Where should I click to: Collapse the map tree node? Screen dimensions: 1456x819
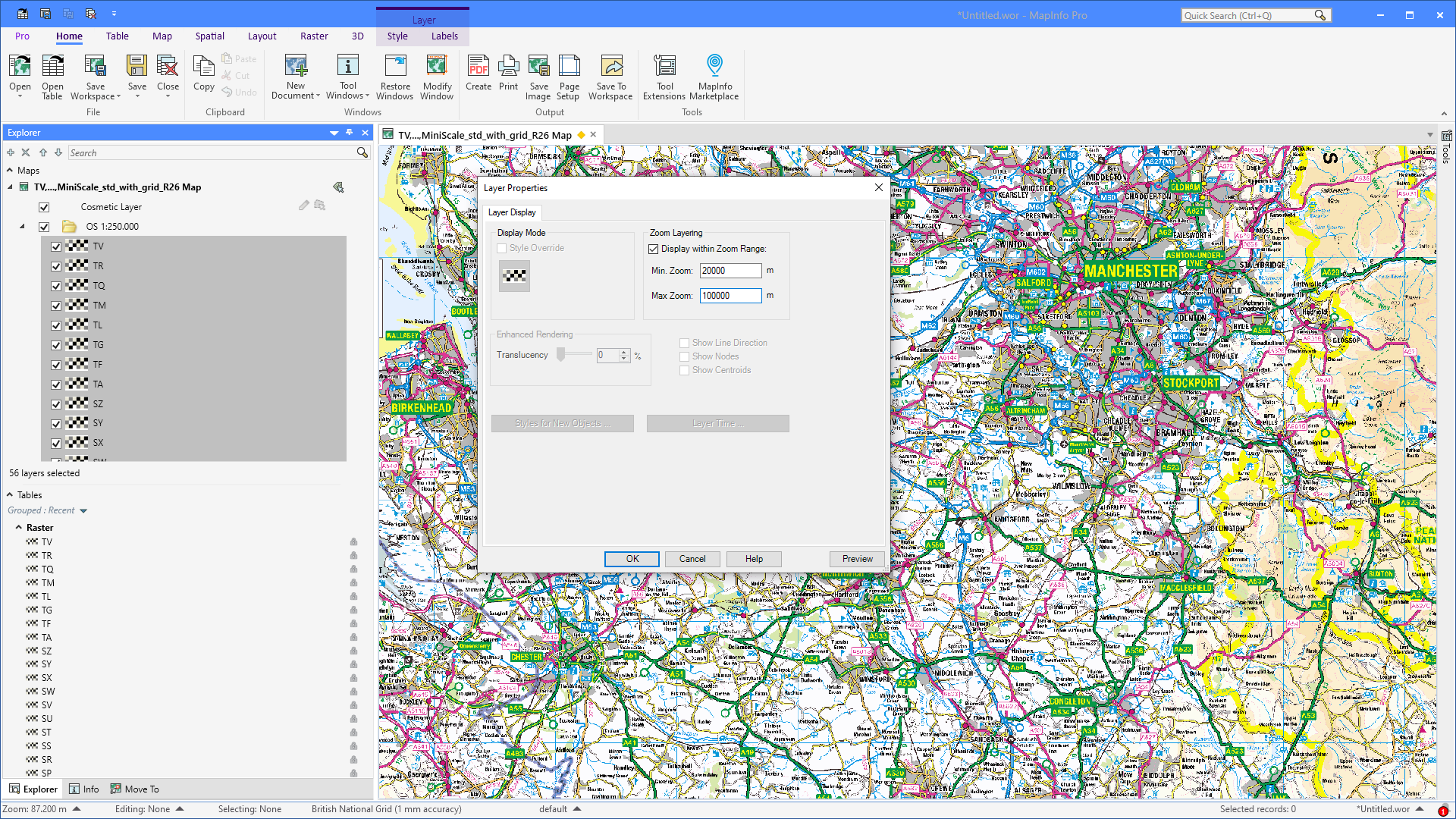point(11,187)
